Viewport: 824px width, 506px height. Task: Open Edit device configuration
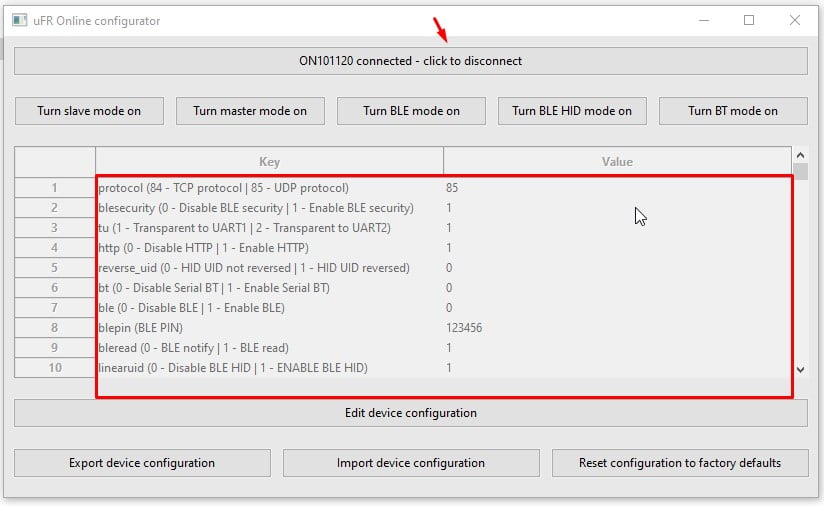tap(410, 413)
